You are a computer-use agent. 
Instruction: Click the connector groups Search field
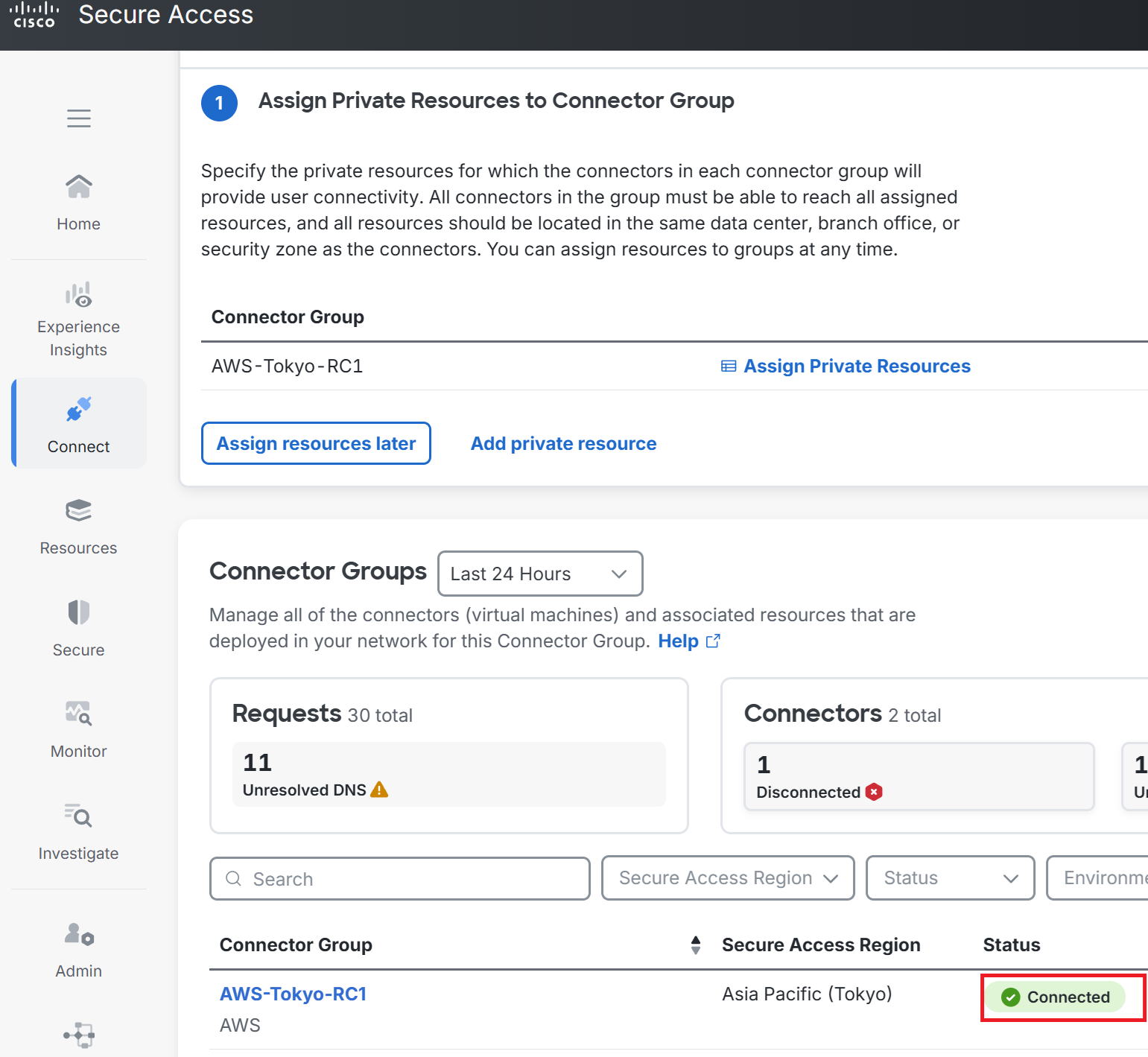(400, 878)
